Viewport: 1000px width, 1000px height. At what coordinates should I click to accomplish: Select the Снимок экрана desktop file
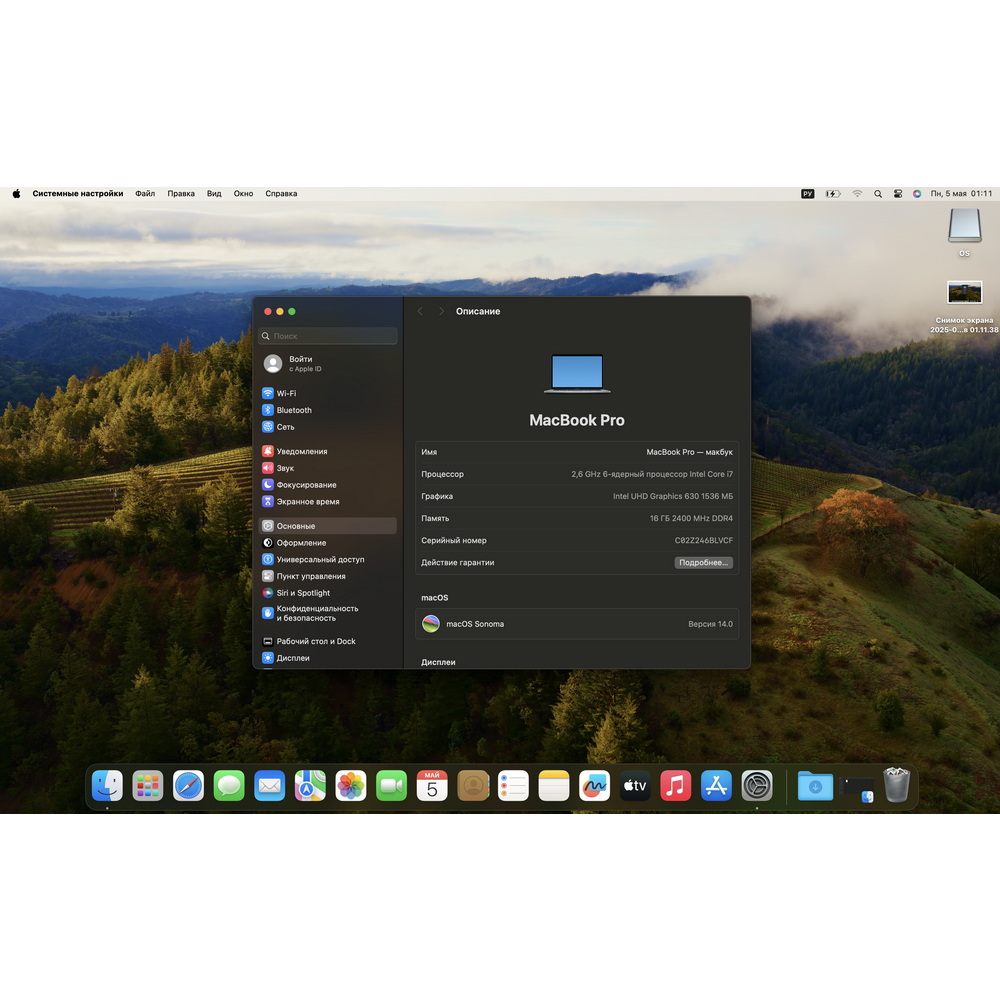(x=964, y=307)
